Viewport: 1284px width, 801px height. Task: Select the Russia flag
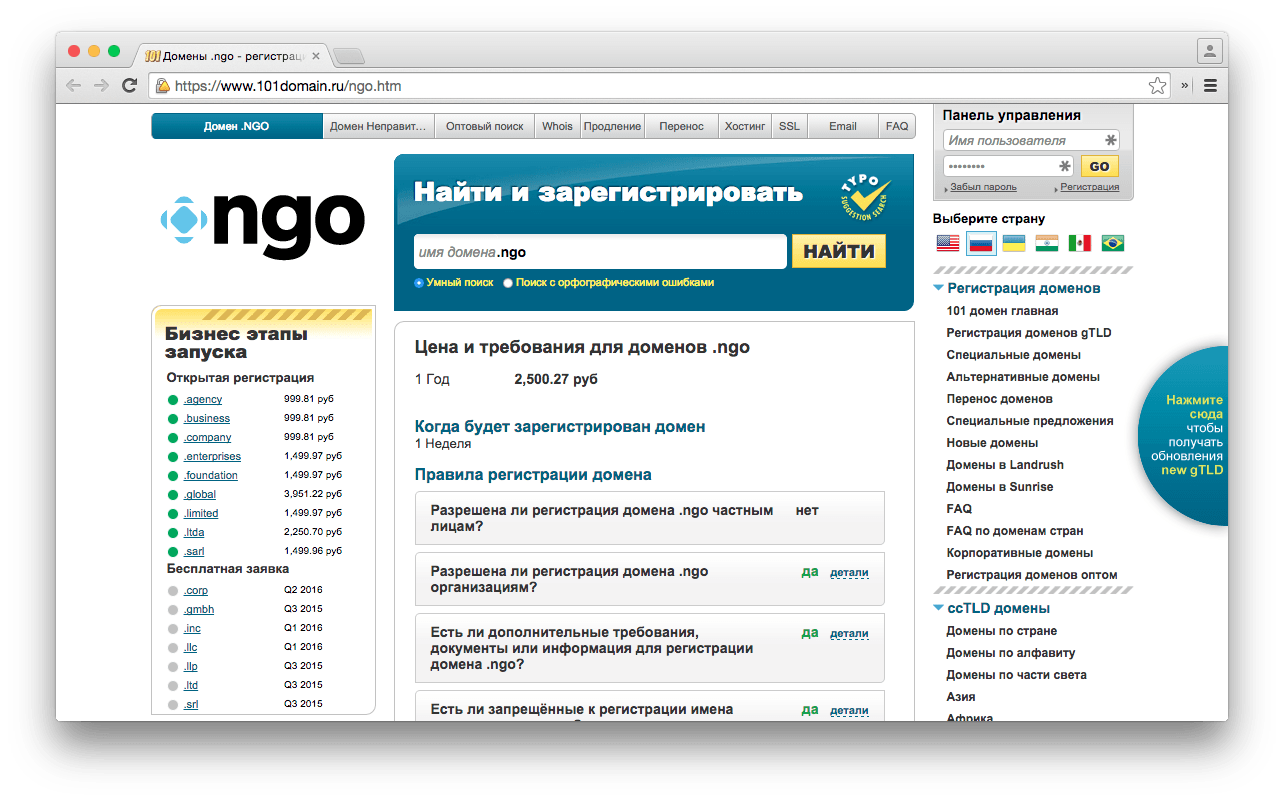(981, 243)
